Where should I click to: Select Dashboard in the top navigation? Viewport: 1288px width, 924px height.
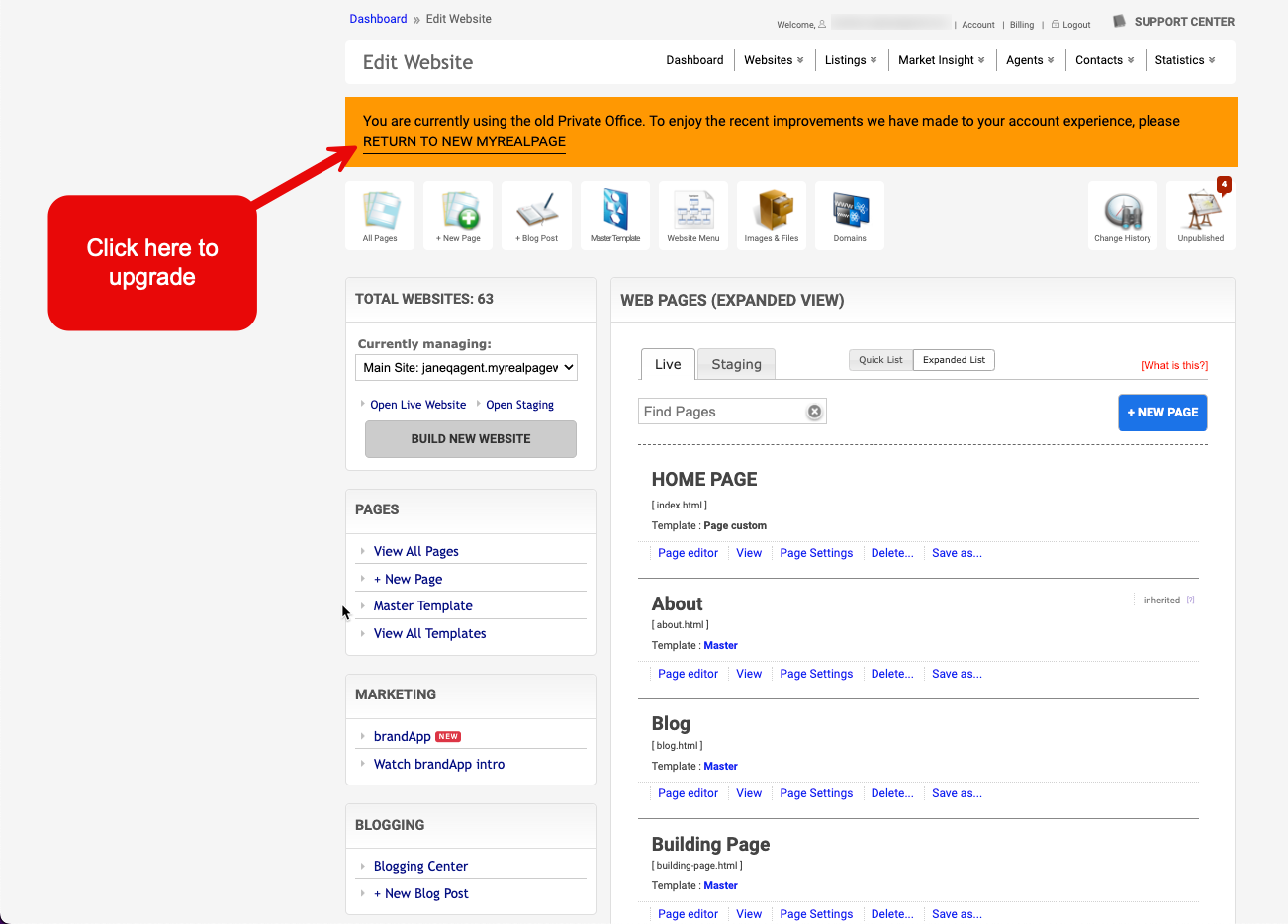point(694,60)
